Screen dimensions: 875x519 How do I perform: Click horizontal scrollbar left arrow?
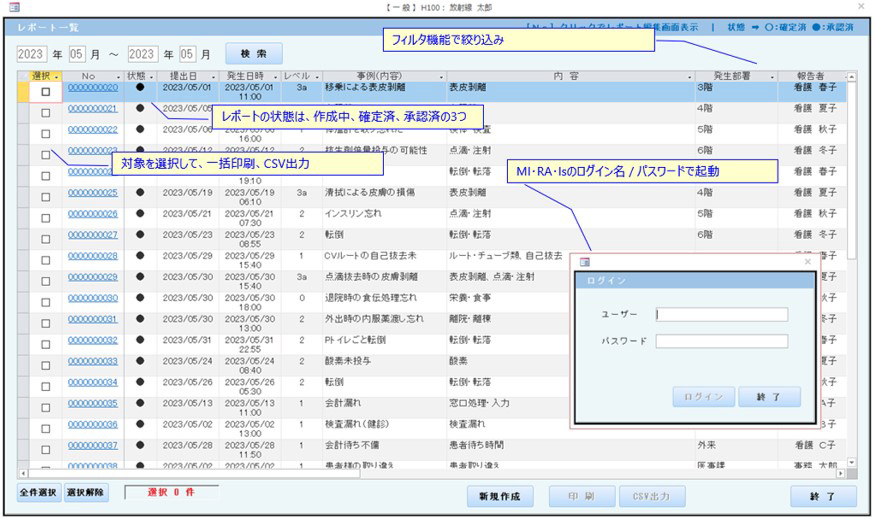[x=22, y=472]
